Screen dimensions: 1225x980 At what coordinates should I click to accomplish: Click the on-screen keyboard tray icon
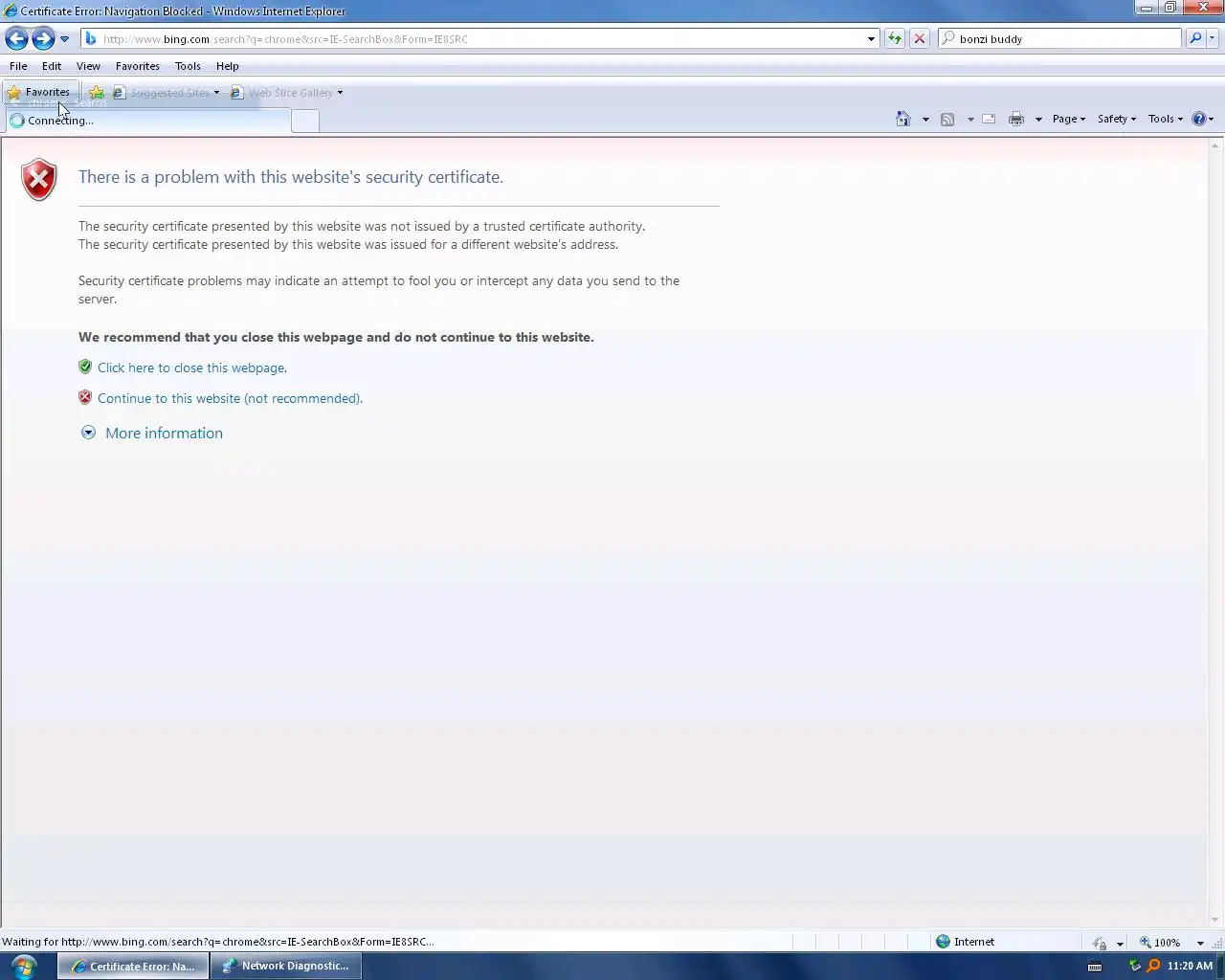[1095, 966]
